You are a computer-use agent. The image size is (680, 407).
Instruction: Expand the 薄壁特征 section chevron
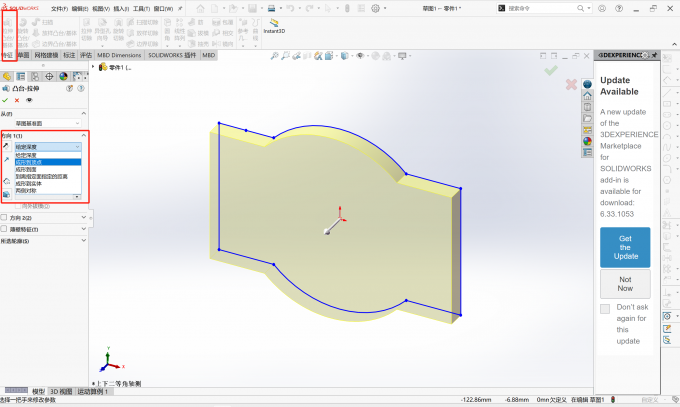84,229
